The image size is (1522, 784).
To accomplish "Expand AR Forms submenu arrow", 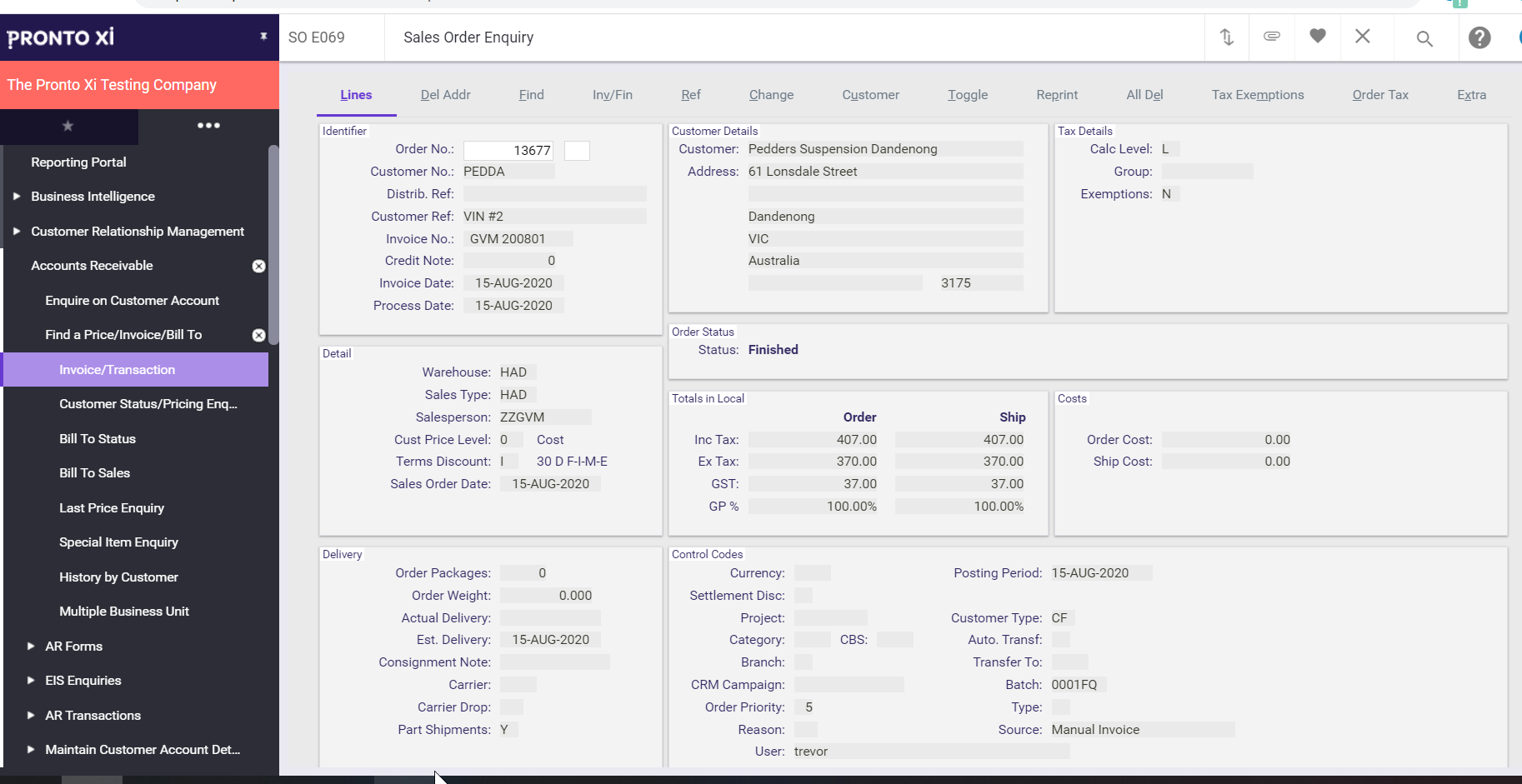I will pos(31,647).
